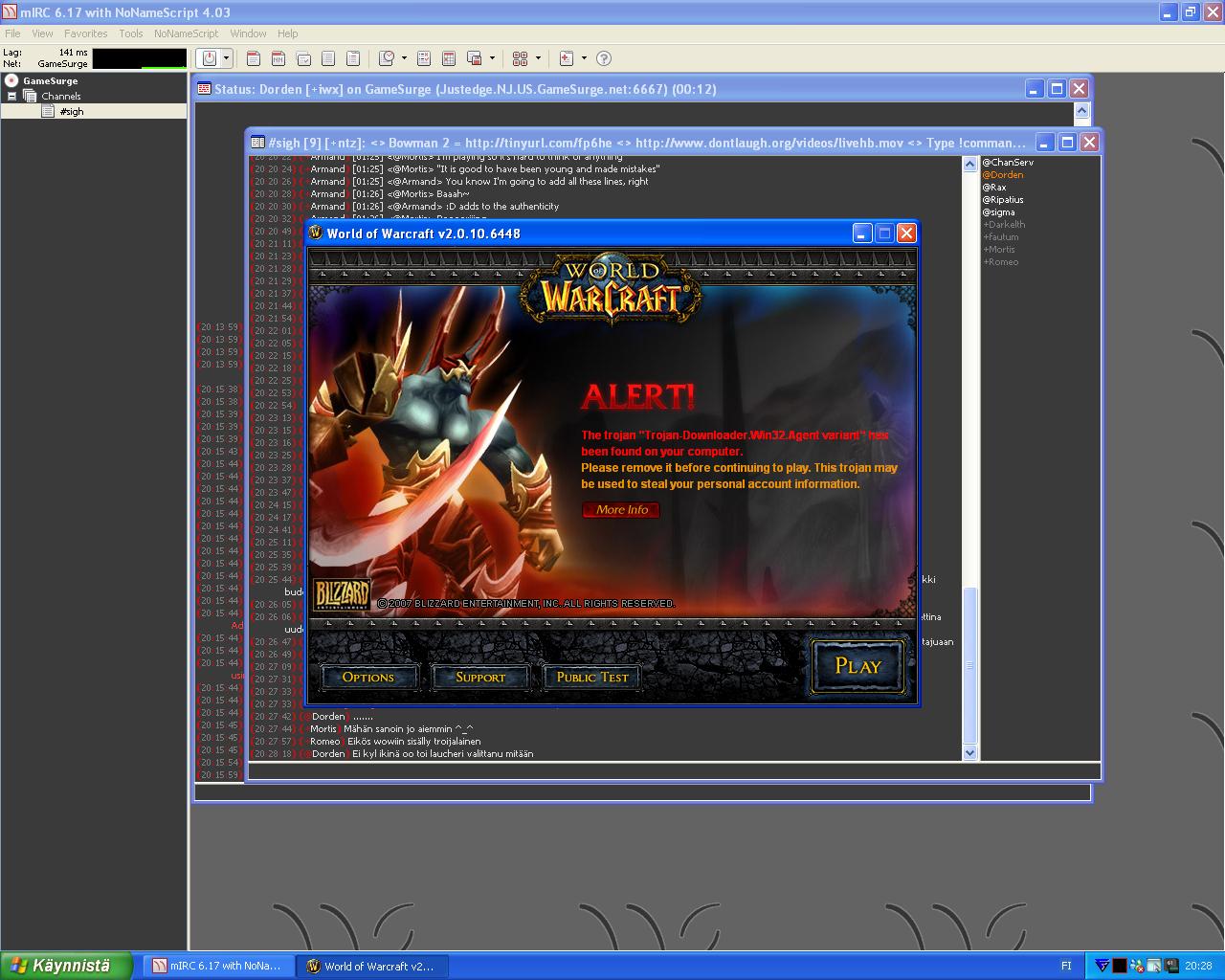Open the Tools menu

pyautogui.click(x=131, y=33)
